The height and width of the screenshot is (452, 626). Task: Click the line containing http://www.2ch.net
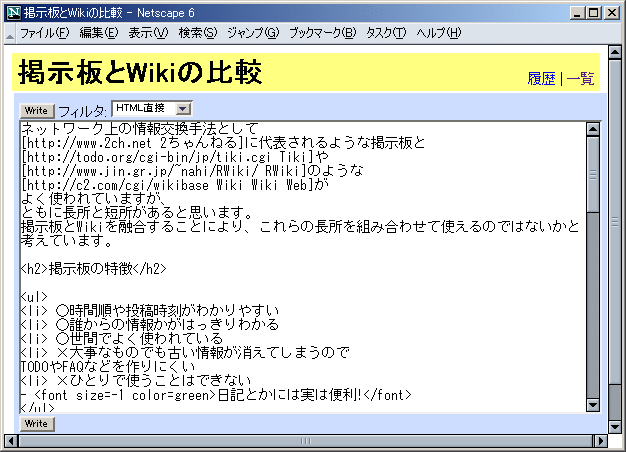click(x=223, y=143)
